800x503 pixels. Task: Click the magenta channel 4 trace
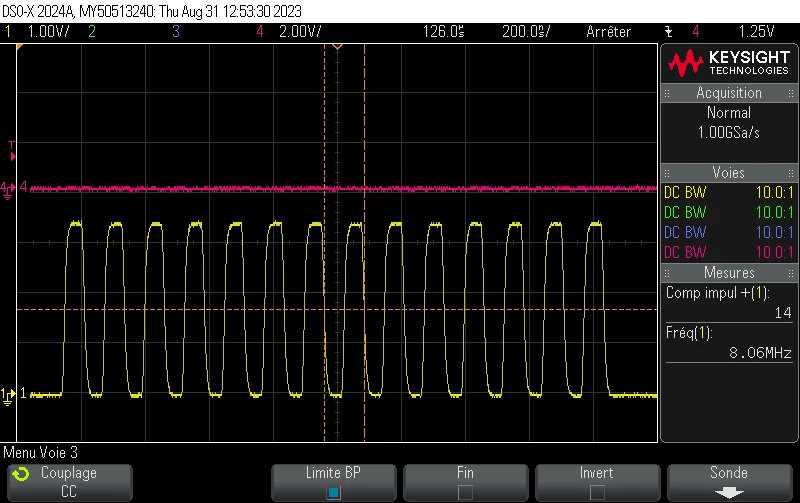click(x=343, y=189)
